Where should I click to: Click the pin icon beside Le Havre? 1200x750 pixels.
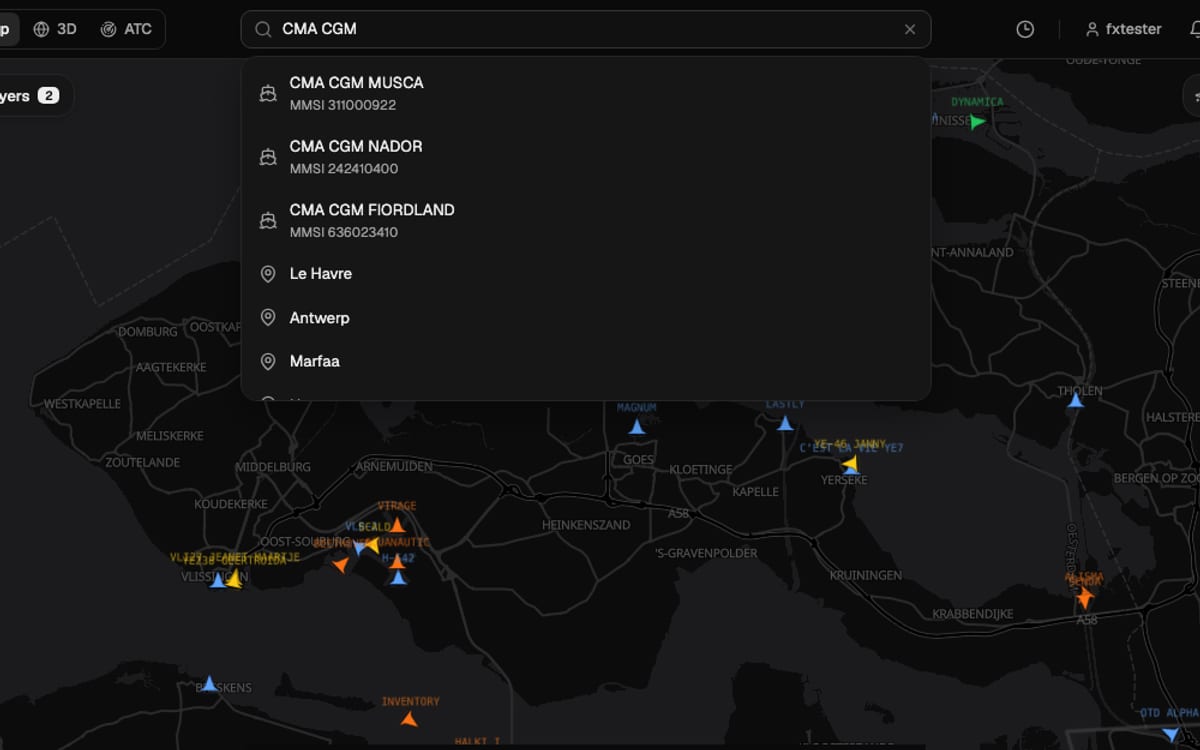268,273
